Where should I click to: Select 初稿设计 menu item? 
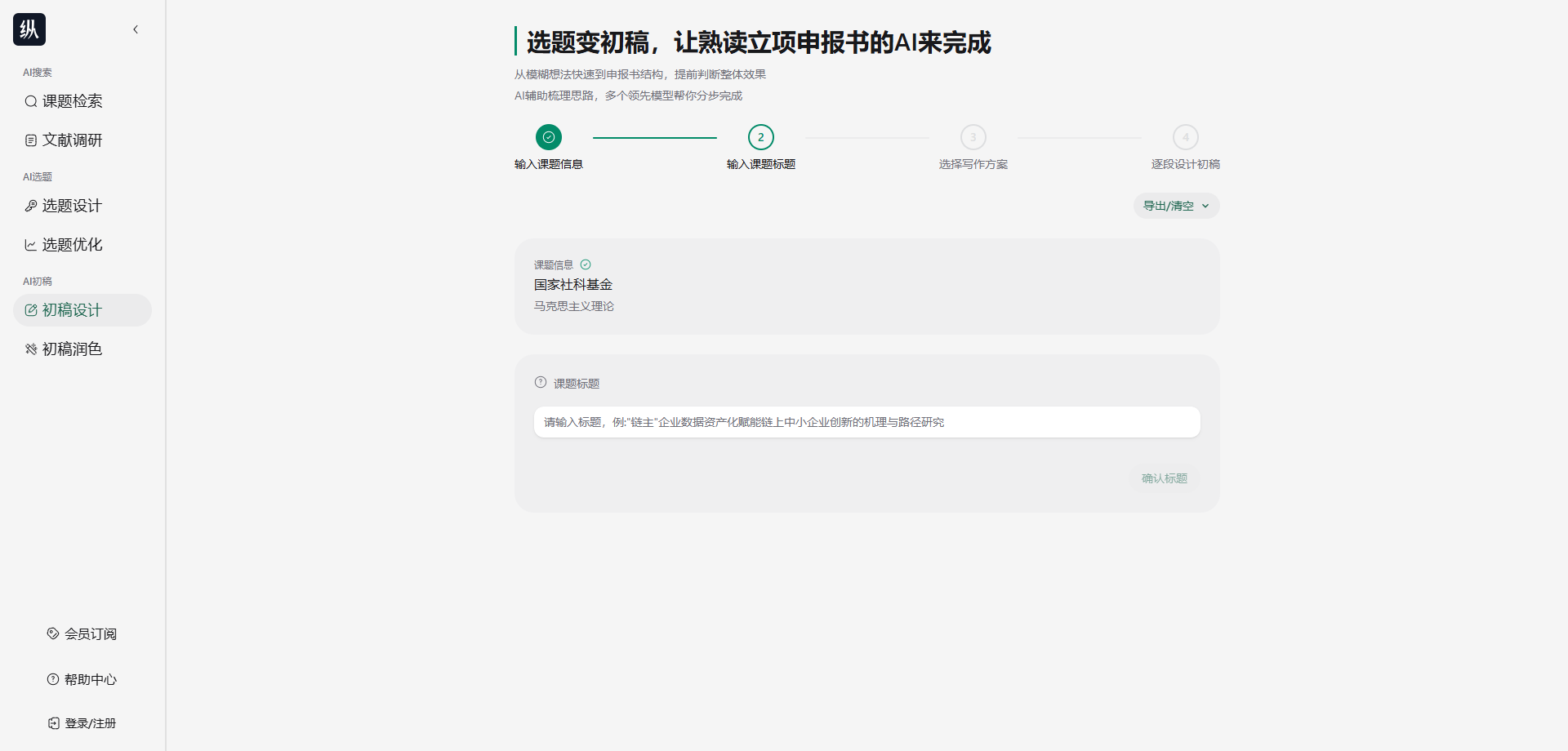point(82,310)
